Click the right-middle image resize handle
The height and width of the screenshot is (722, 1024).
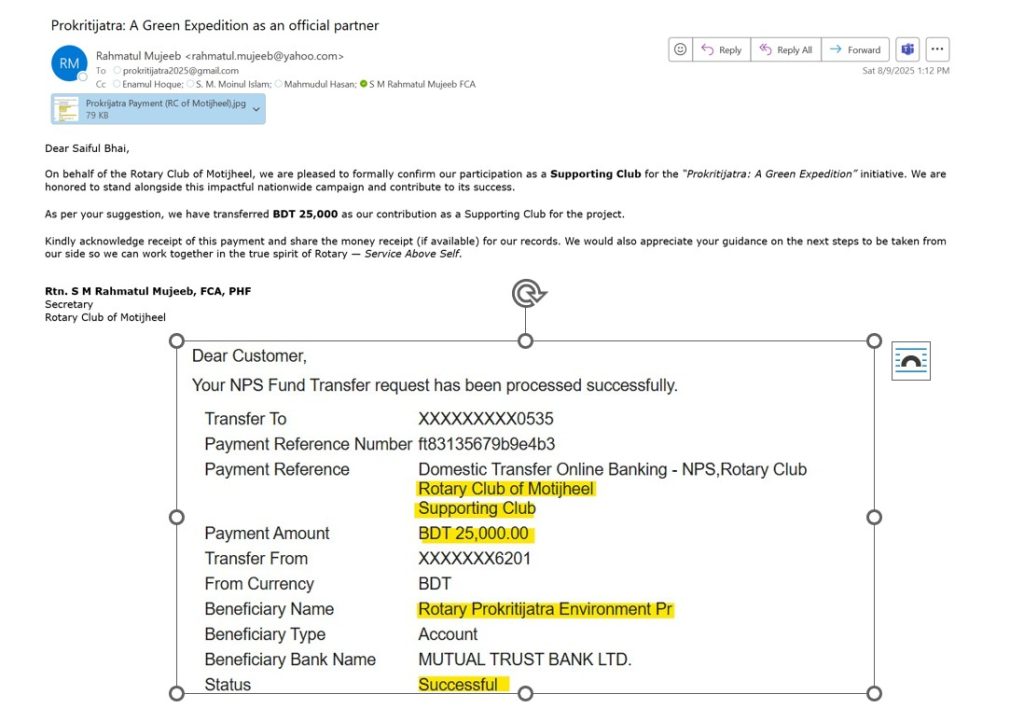click(874, 517)
